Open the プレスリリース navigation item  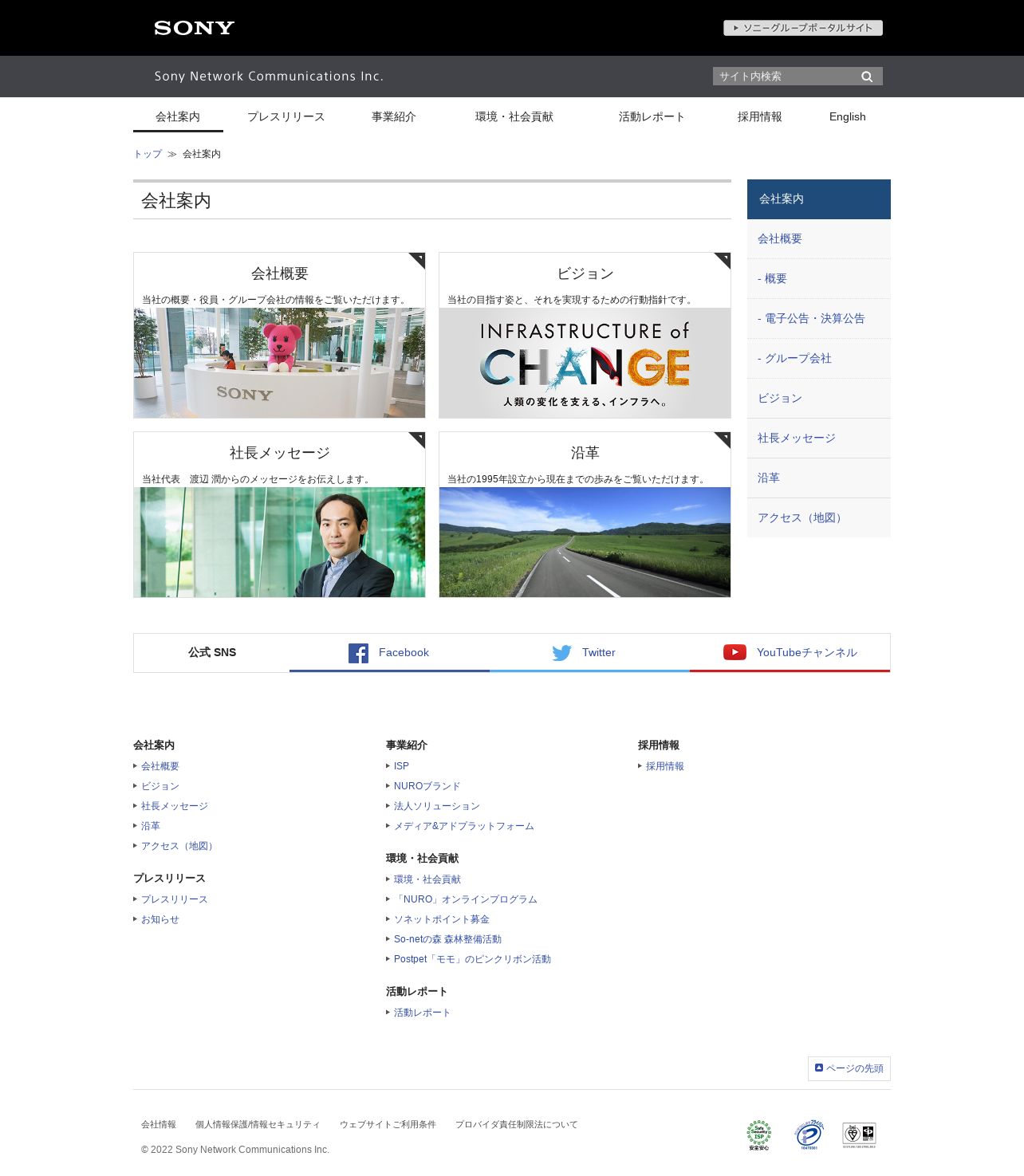pos(286,117)
